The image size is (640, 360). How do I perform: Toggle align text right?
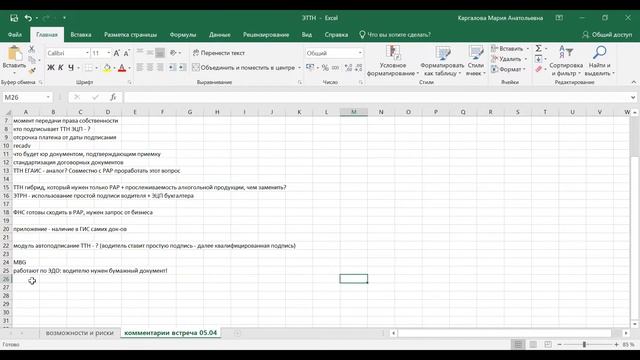[160, 67]
